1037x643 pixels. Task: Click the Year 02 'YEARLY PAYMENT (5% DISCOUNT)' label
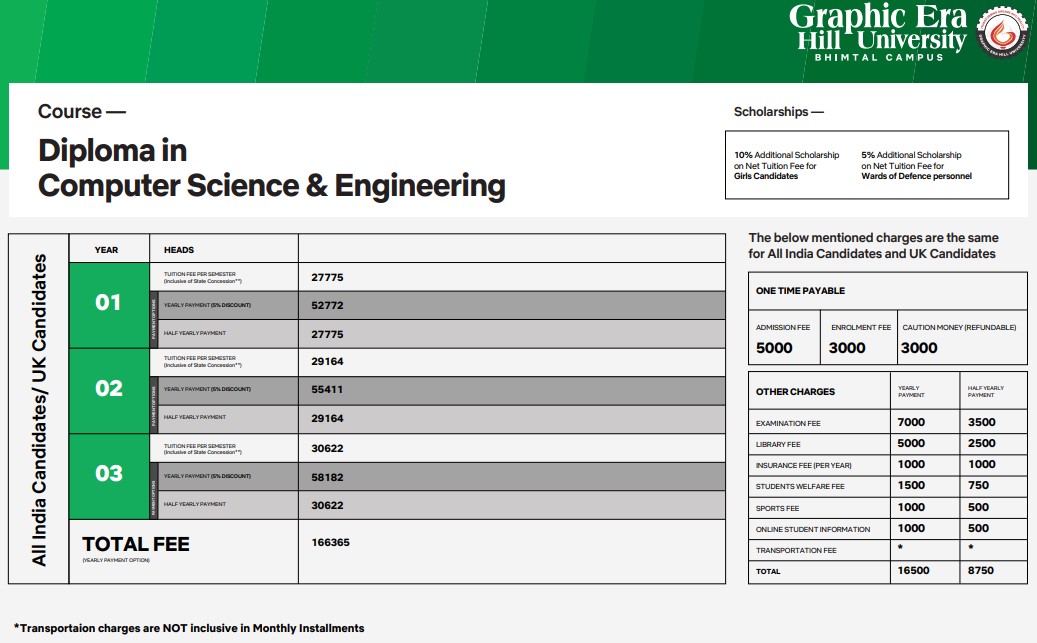207,389
